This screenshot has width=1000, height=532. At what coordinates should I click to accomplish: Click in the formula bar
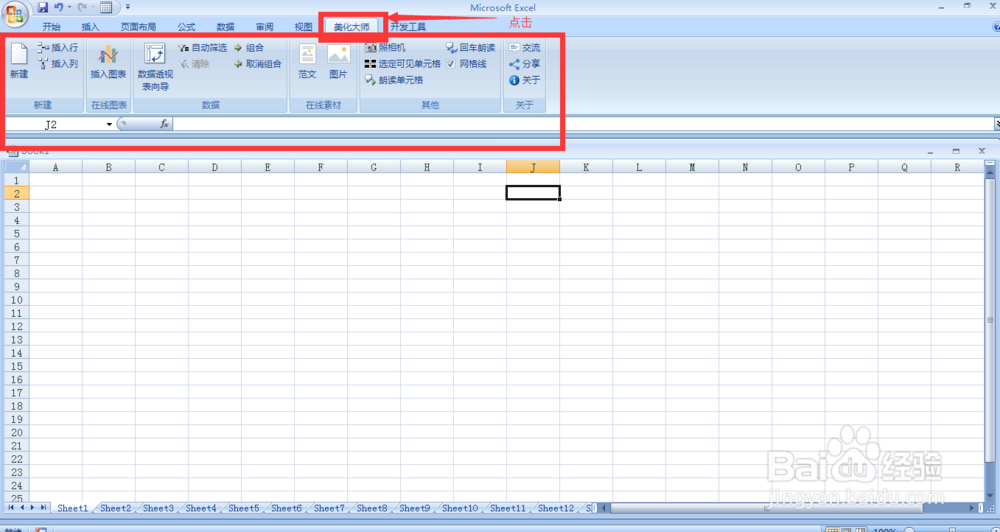pos(582,124)
